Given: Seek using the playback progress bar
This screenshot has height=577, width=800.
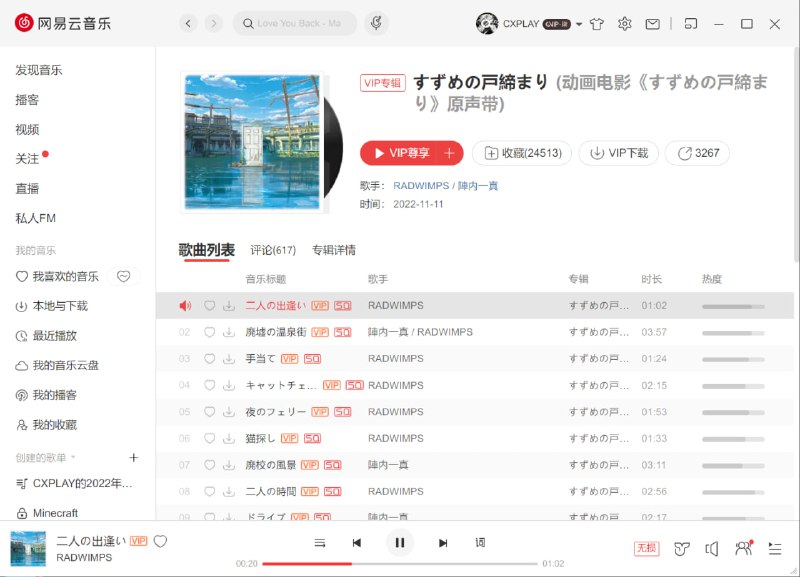Looking at the screenshot, I should [x=400, y=563].
